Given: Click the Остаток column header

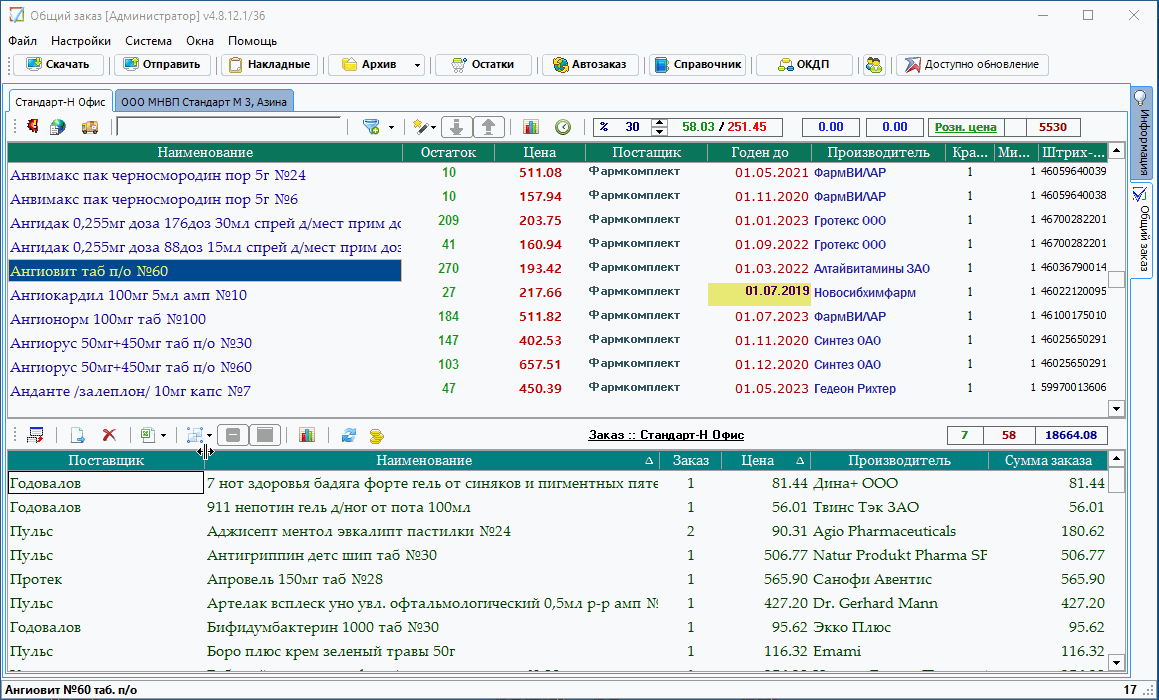Looking at the screenshot, I should (448, 152).
